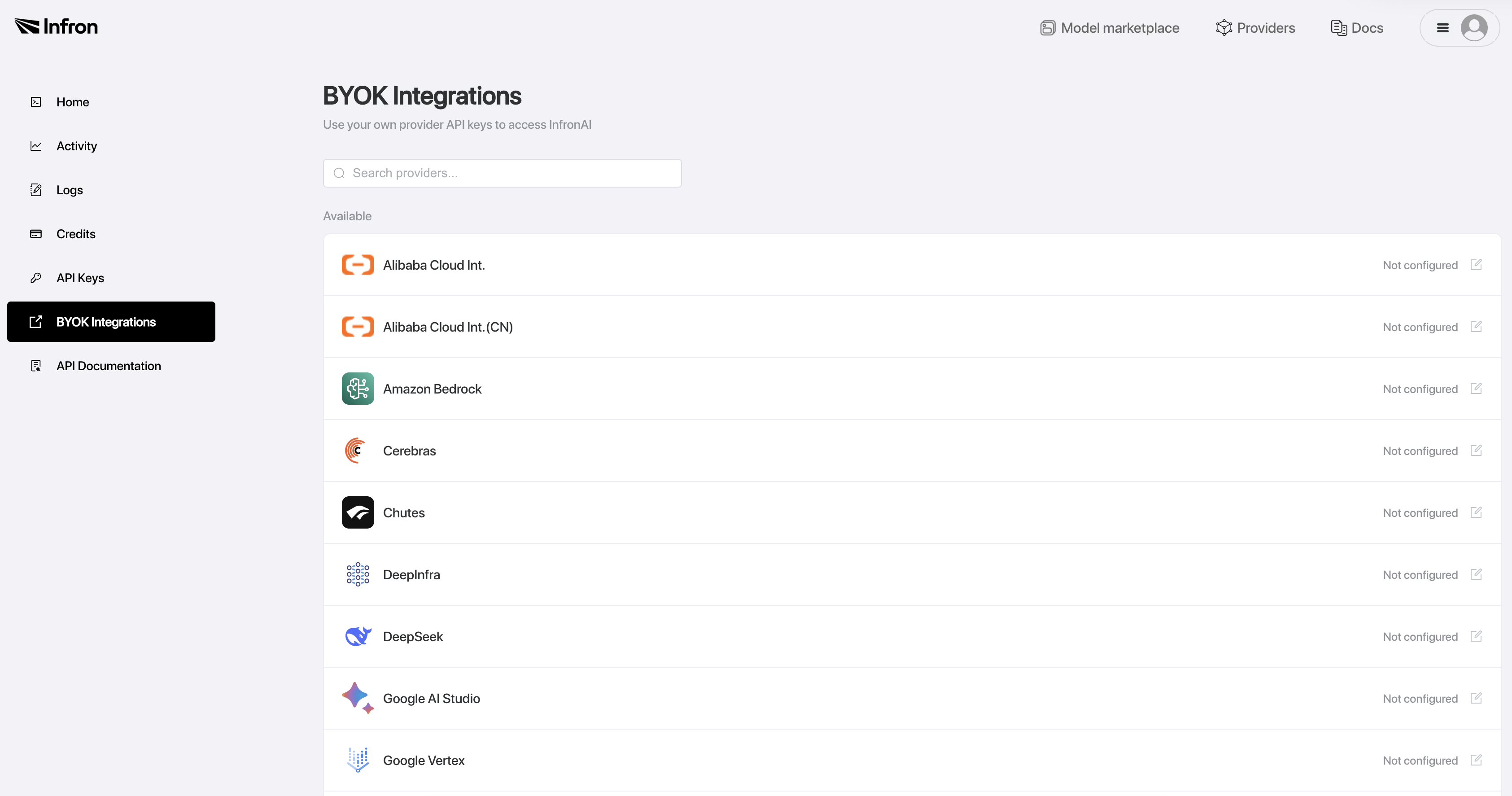Screen dimensions: 1512x796
Task: Open the Credits section
Action: [x=76, y=234]
